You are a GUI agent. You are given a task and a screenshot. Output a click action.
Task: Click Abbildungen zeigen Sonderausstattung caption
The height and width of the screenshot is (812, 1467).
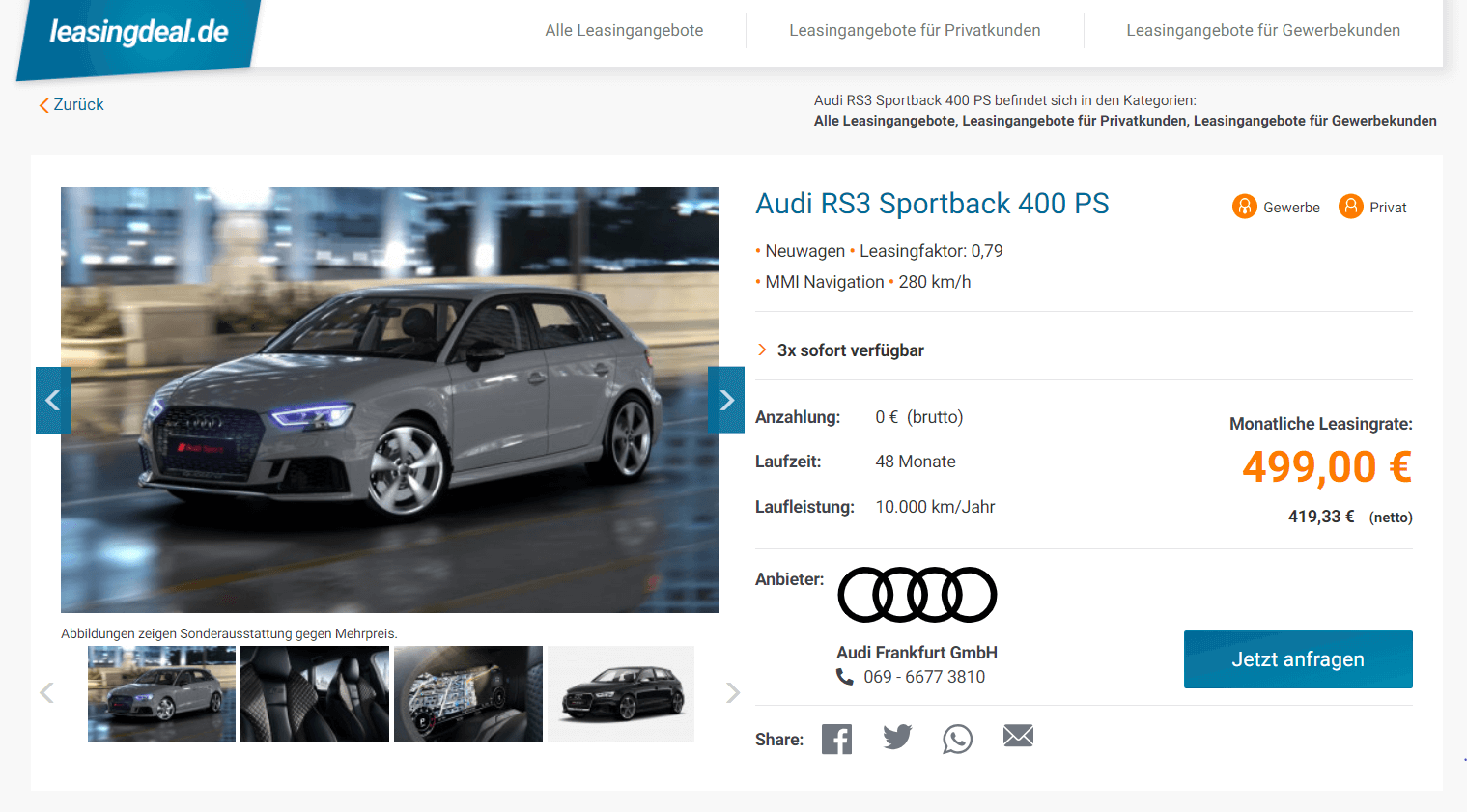pyautogui.click(x=229, y=634)
